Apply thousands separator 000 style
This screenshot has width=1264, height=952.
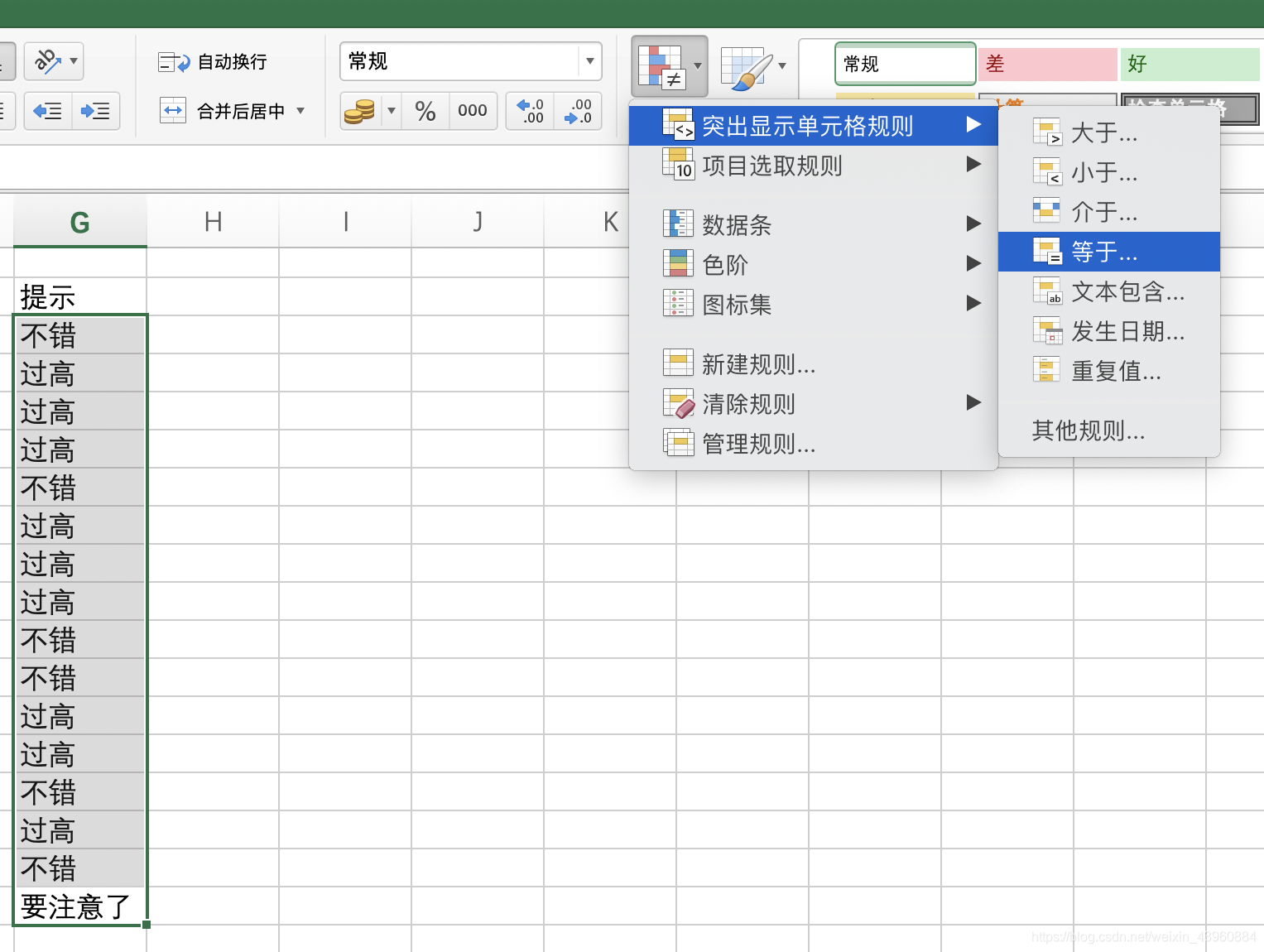pyautogui.click(x=472, y=111)
